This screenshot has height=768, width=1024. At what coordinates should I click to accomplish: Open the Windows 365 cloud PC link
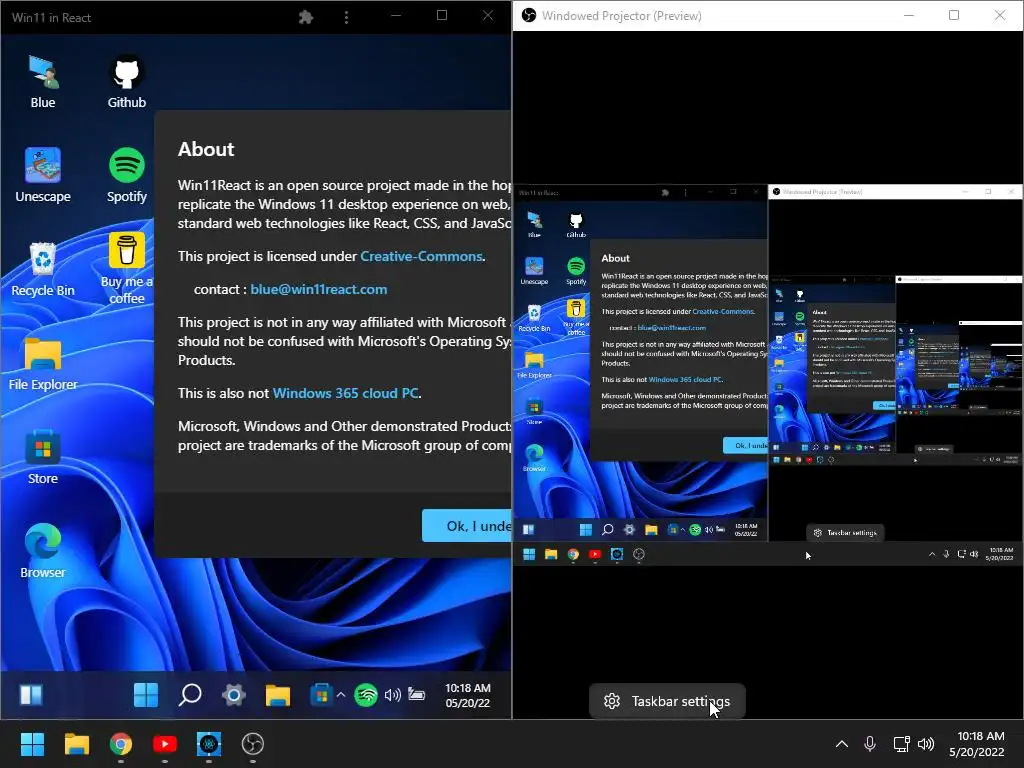345,393
